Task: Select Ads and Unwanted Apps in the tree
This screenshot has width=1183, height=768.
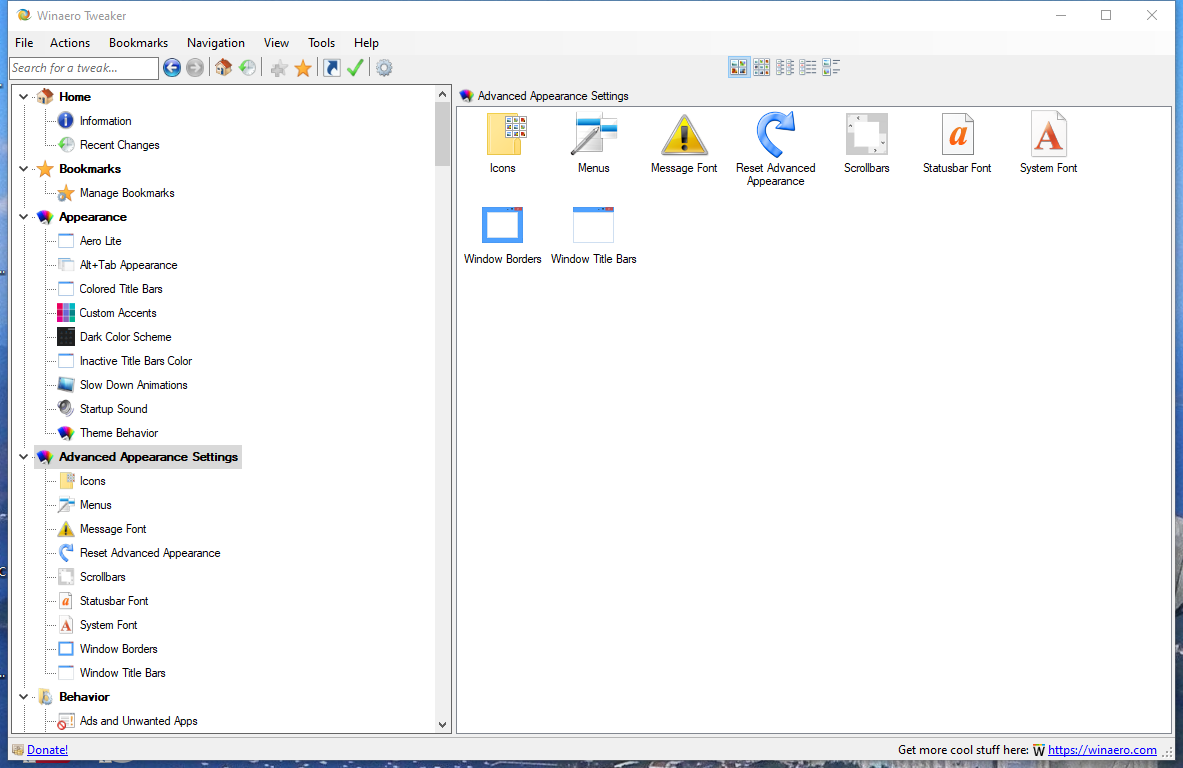Action: (x=139, y=721)
